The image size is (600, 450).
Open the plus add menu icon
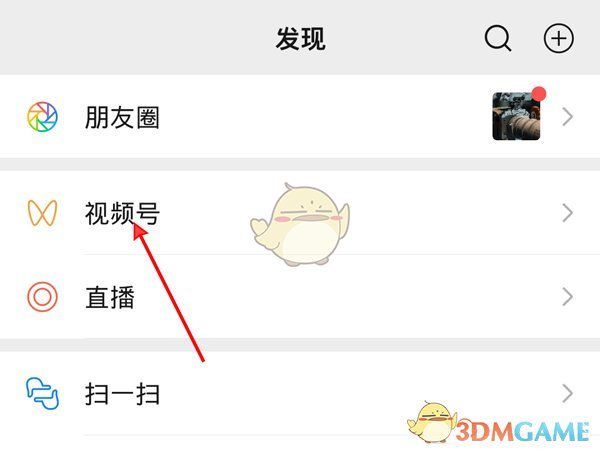click(x=559, y=38)
